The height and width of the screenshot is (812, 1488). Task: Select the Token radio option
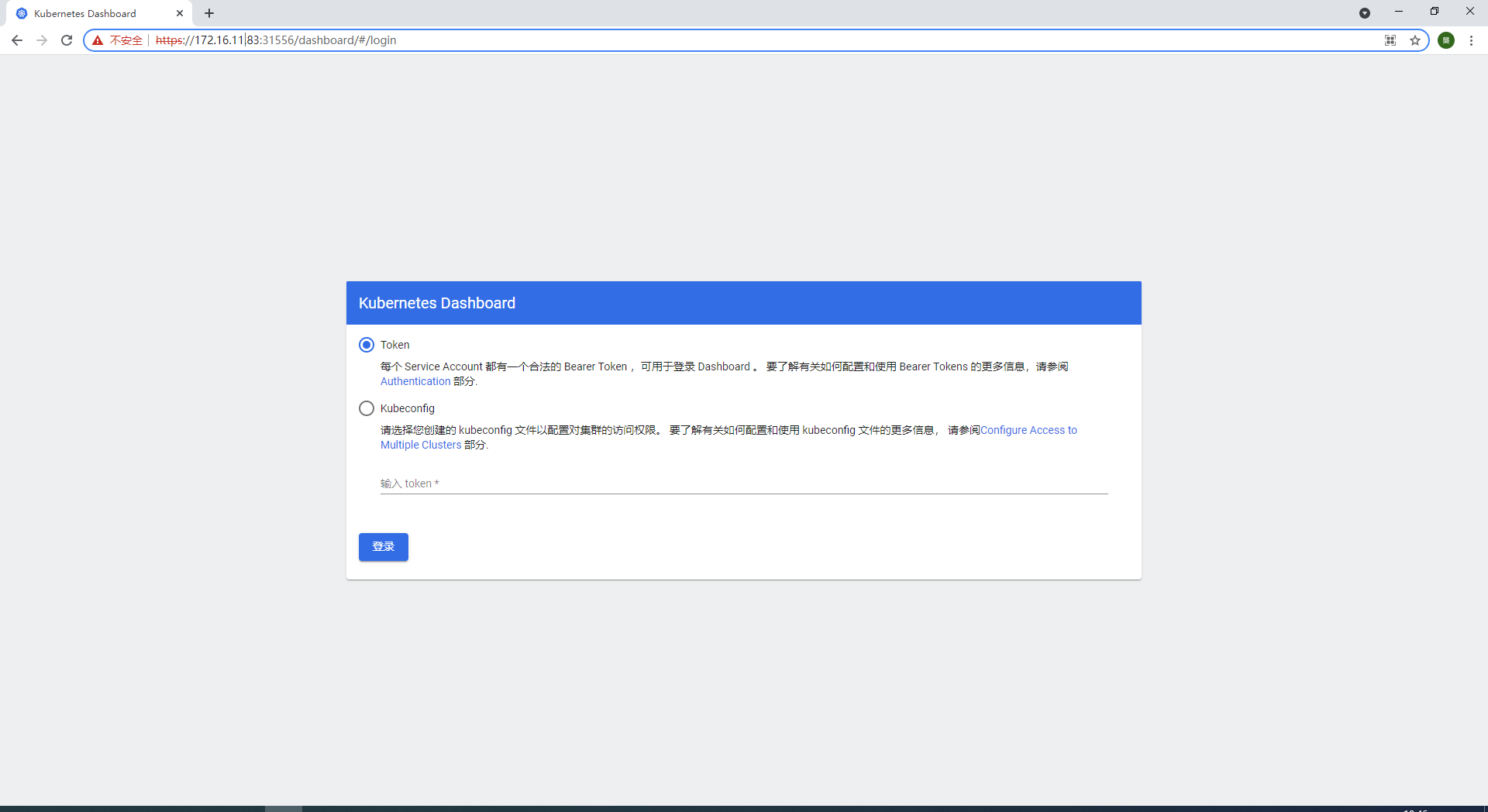pos(367,345)
